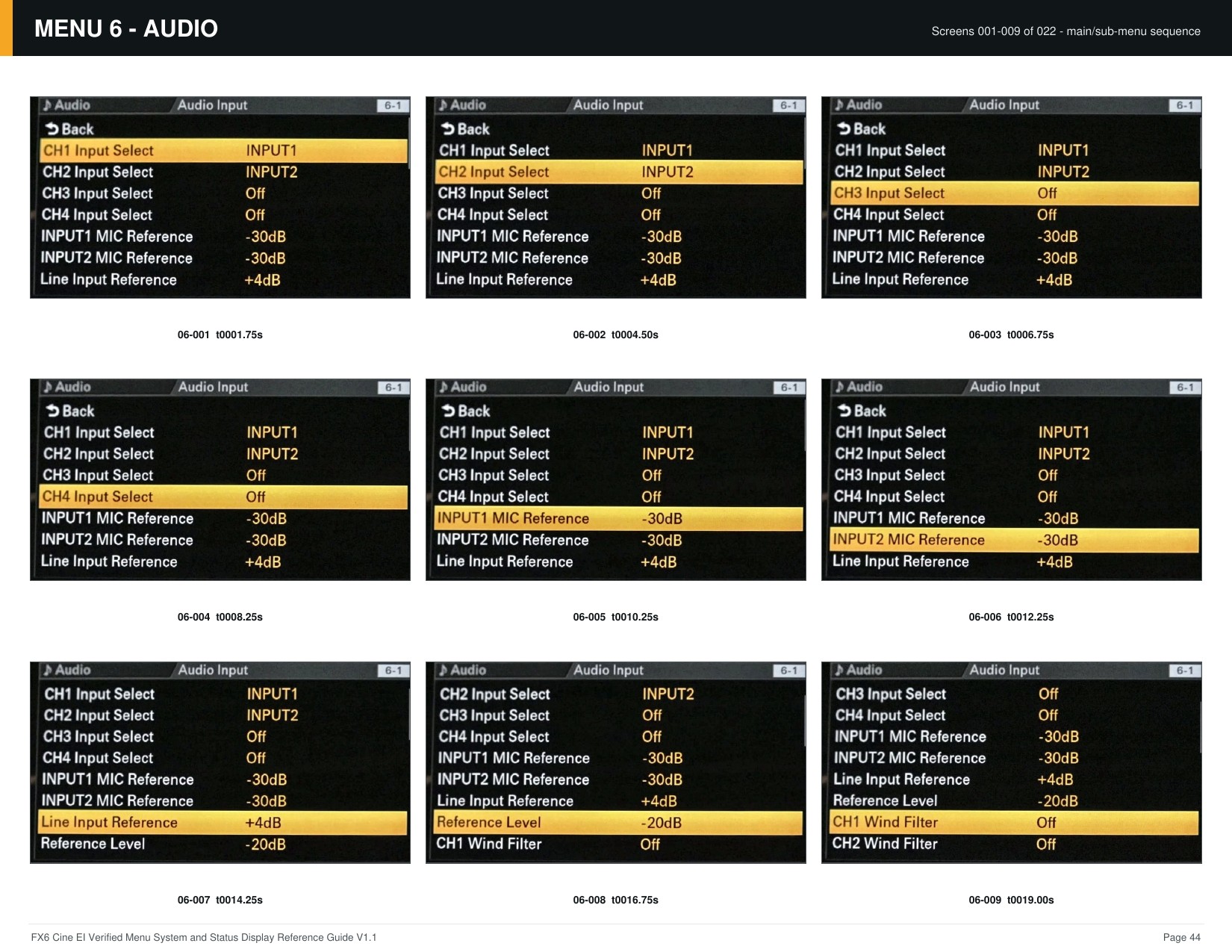
Task: Click INPUT1 MIC Reference row in screen 06-003
Action: (1015, 237)
